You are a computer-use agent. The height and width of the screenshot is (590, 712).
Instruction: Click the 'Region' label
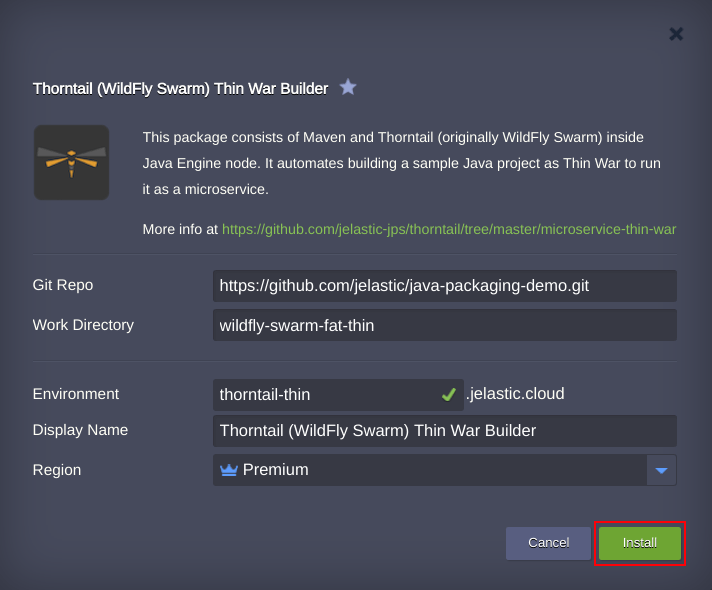[x=57, y=470]
